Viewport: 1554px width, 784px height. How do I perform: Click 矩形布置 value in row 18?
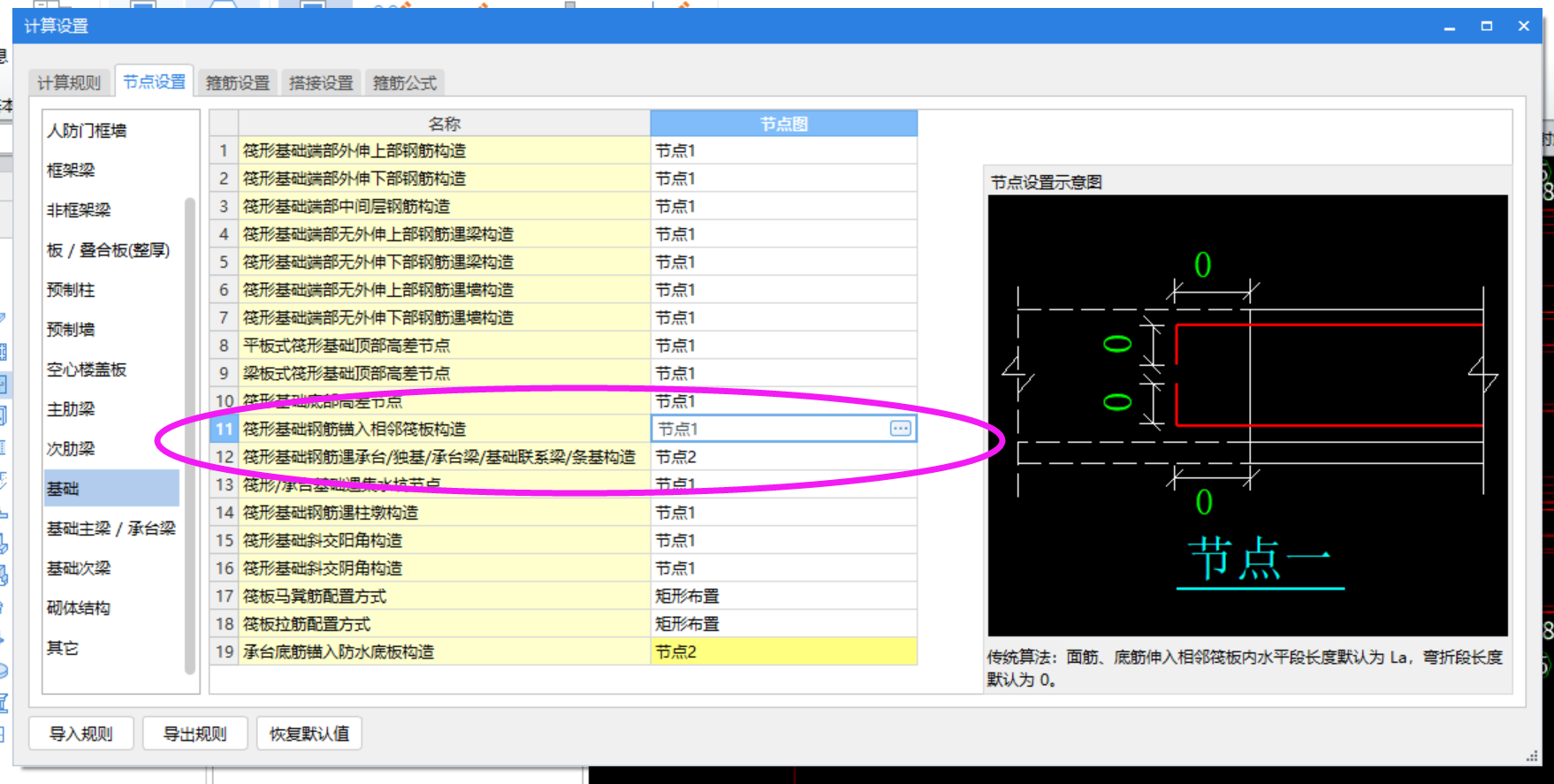tap(783, 624)
